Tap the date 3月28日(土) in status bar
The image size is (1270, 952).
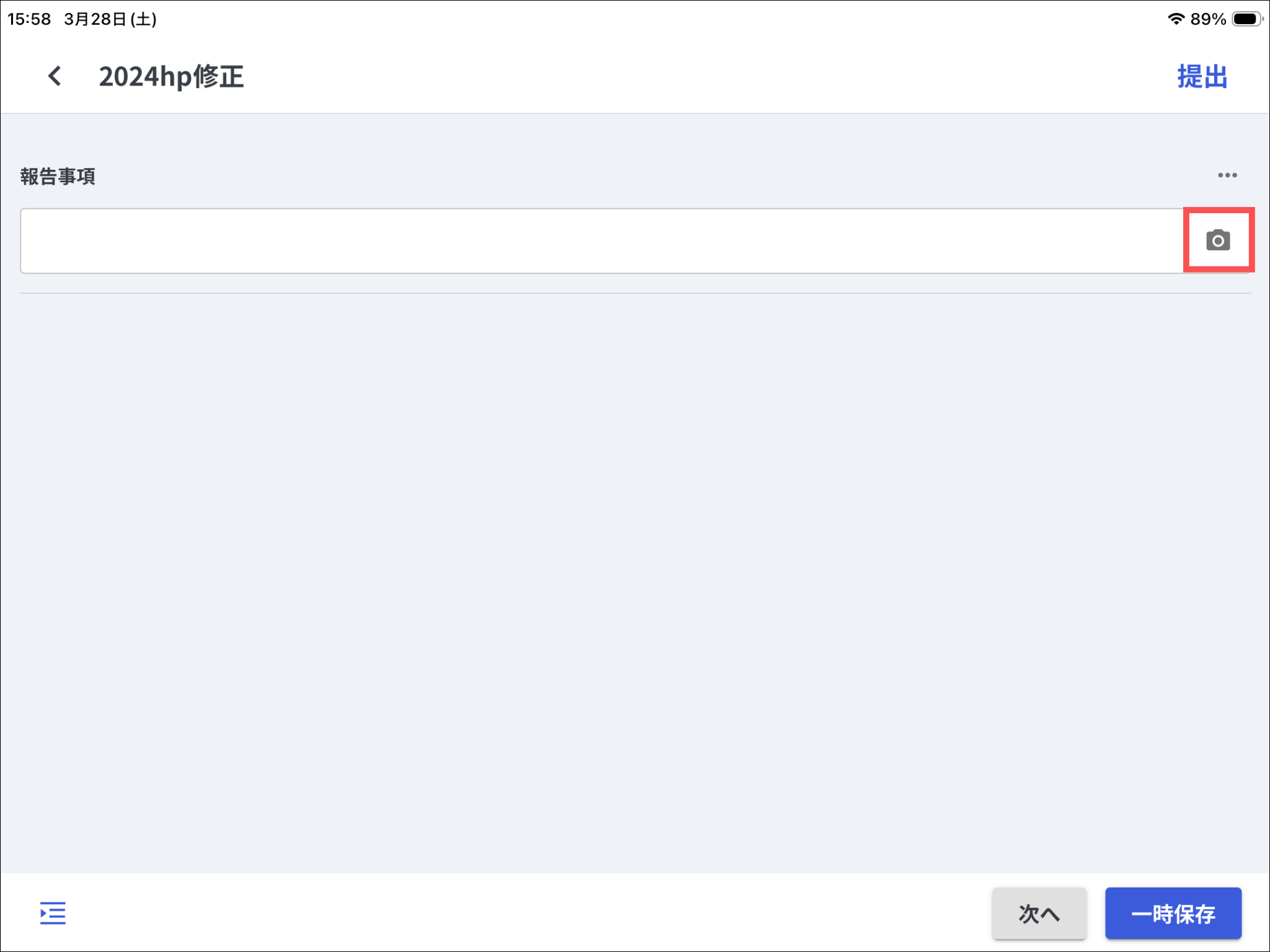click(110, 19)
